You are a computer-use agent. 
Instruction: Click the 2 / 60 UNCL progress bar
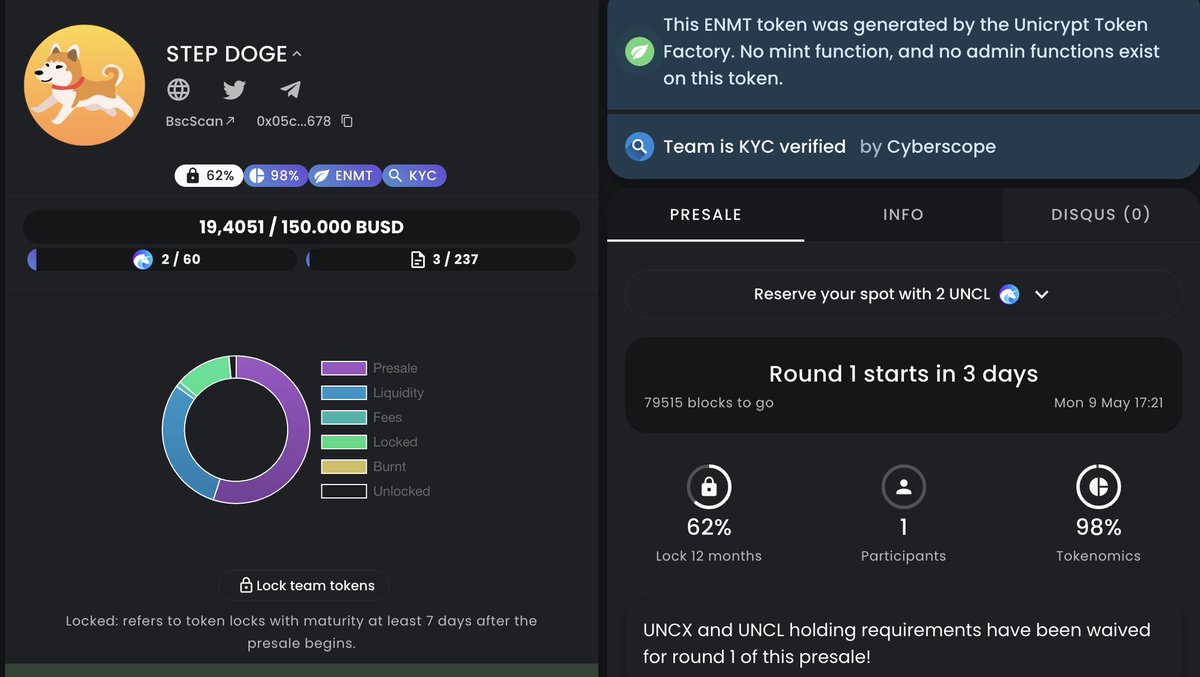coord(162,260)
